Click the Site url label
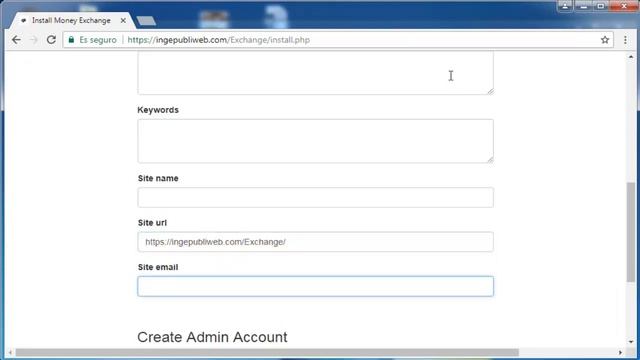640x360 pixels. [152, 223]
